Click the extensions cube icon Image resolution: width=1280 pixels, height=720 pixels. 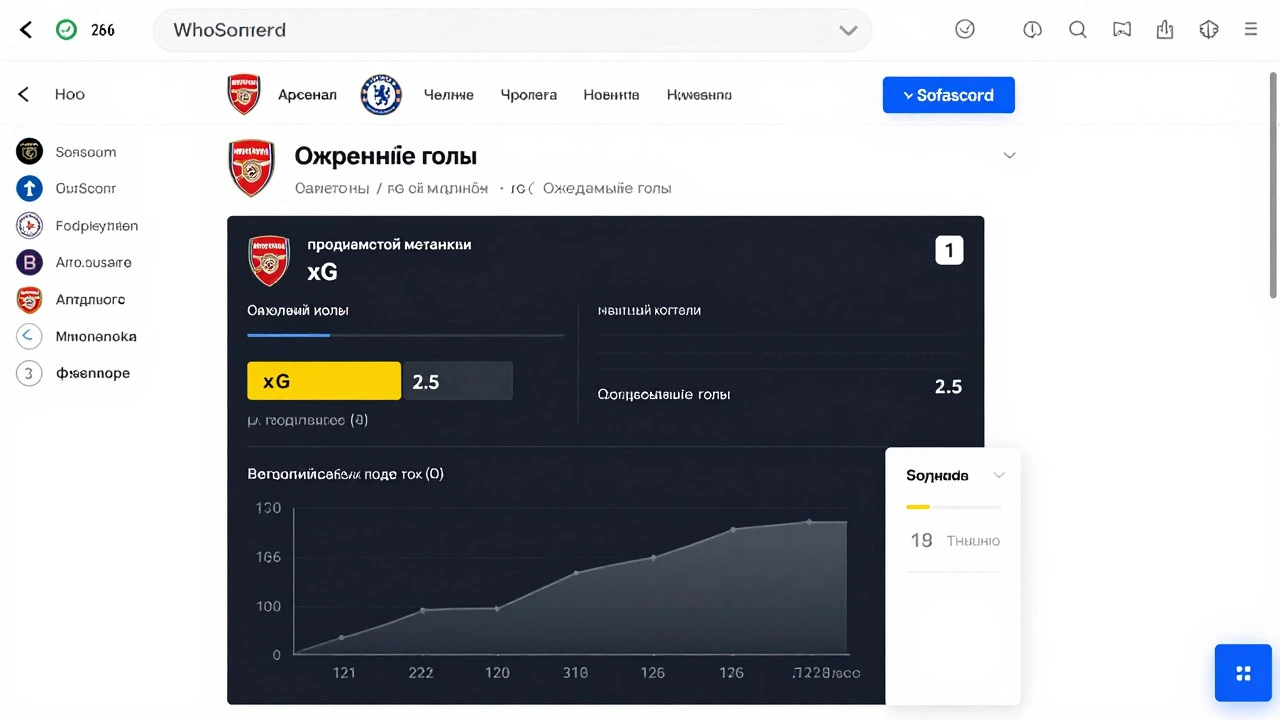click(x=1209, y=30)
